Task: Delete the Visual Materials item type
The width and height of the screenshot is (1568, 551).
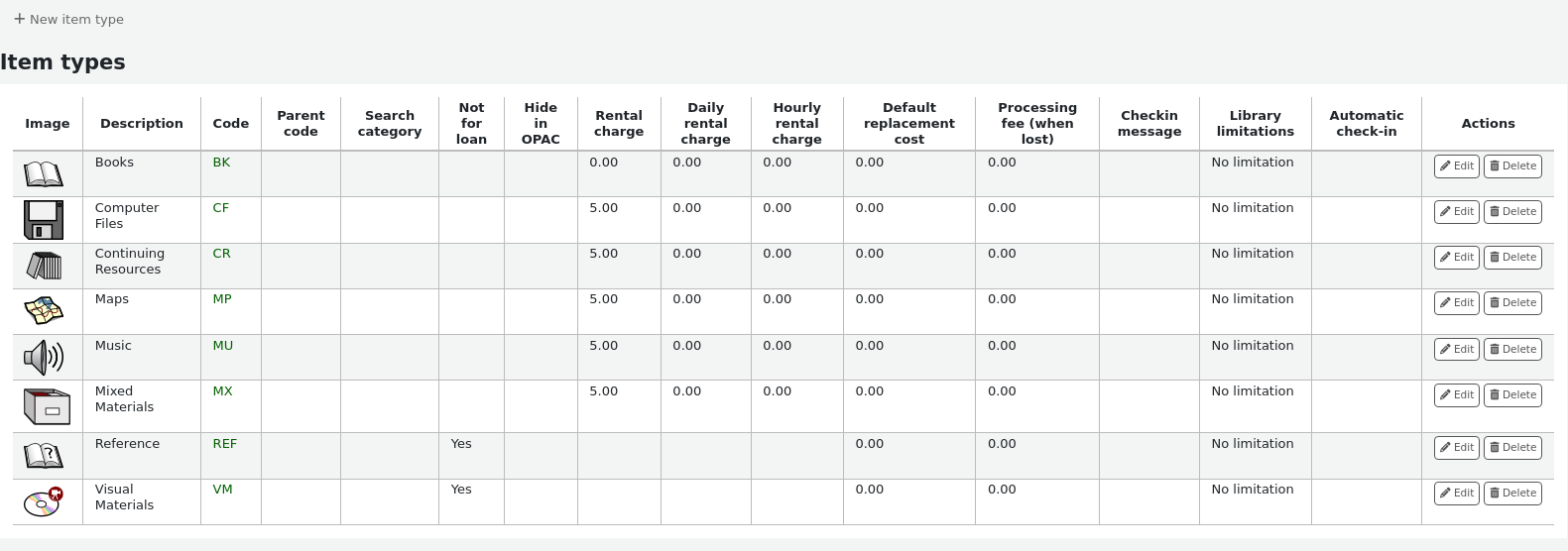Action: click(1512, 494)
